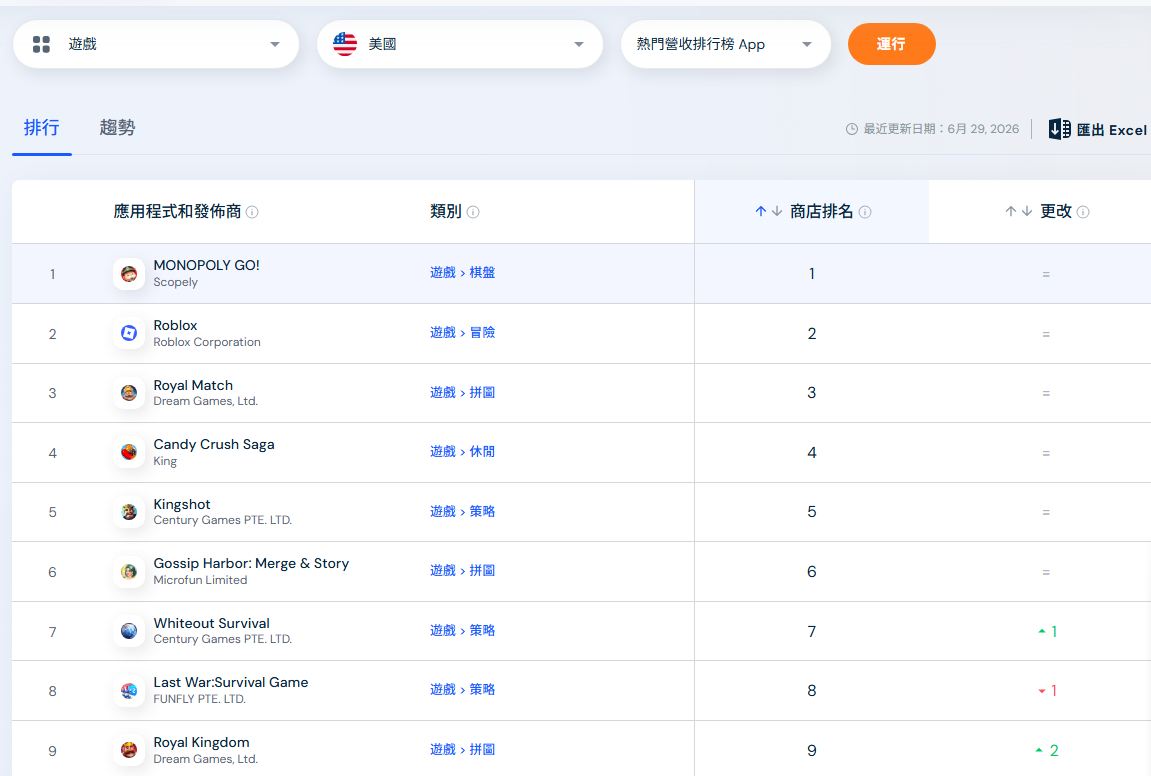The image size is (1151, 776).
Task: Click the Excel export icon
Action: [x=1059, y=129]
